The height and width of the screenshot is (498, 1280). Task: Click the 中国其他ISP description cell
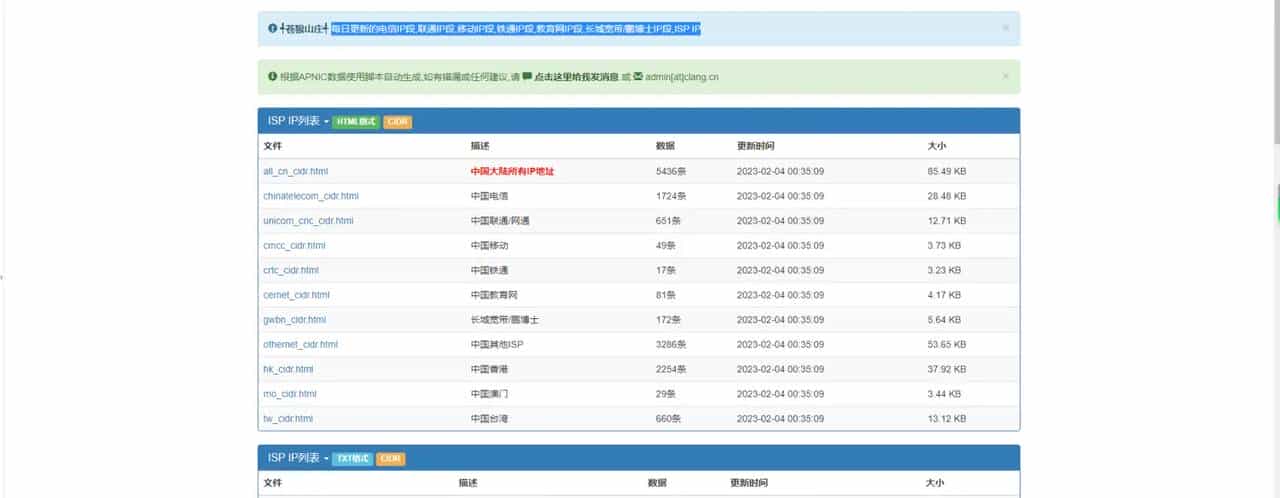tap(497, 344)
